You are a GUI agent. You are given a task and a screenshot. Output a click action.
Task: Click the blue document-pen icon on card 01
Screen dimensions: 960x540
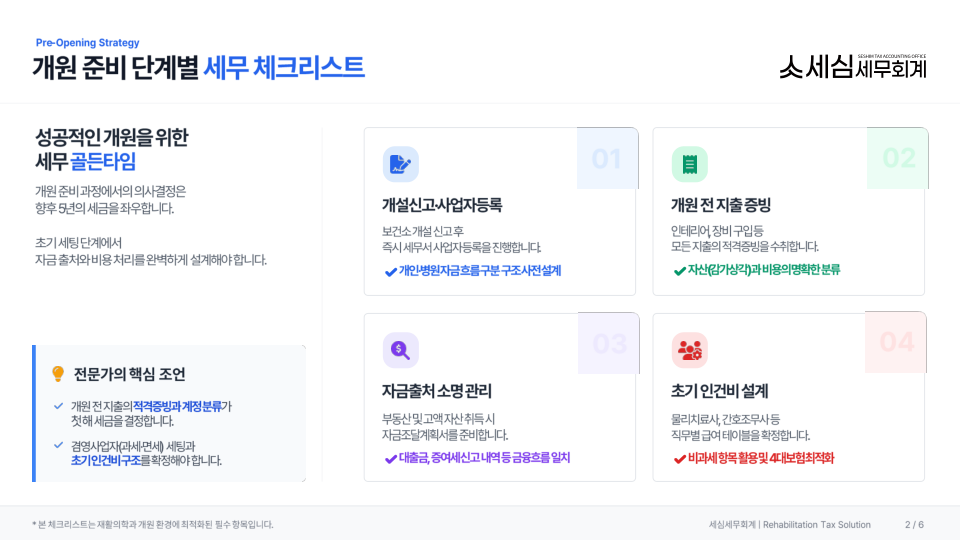click(x=400, y=164)
